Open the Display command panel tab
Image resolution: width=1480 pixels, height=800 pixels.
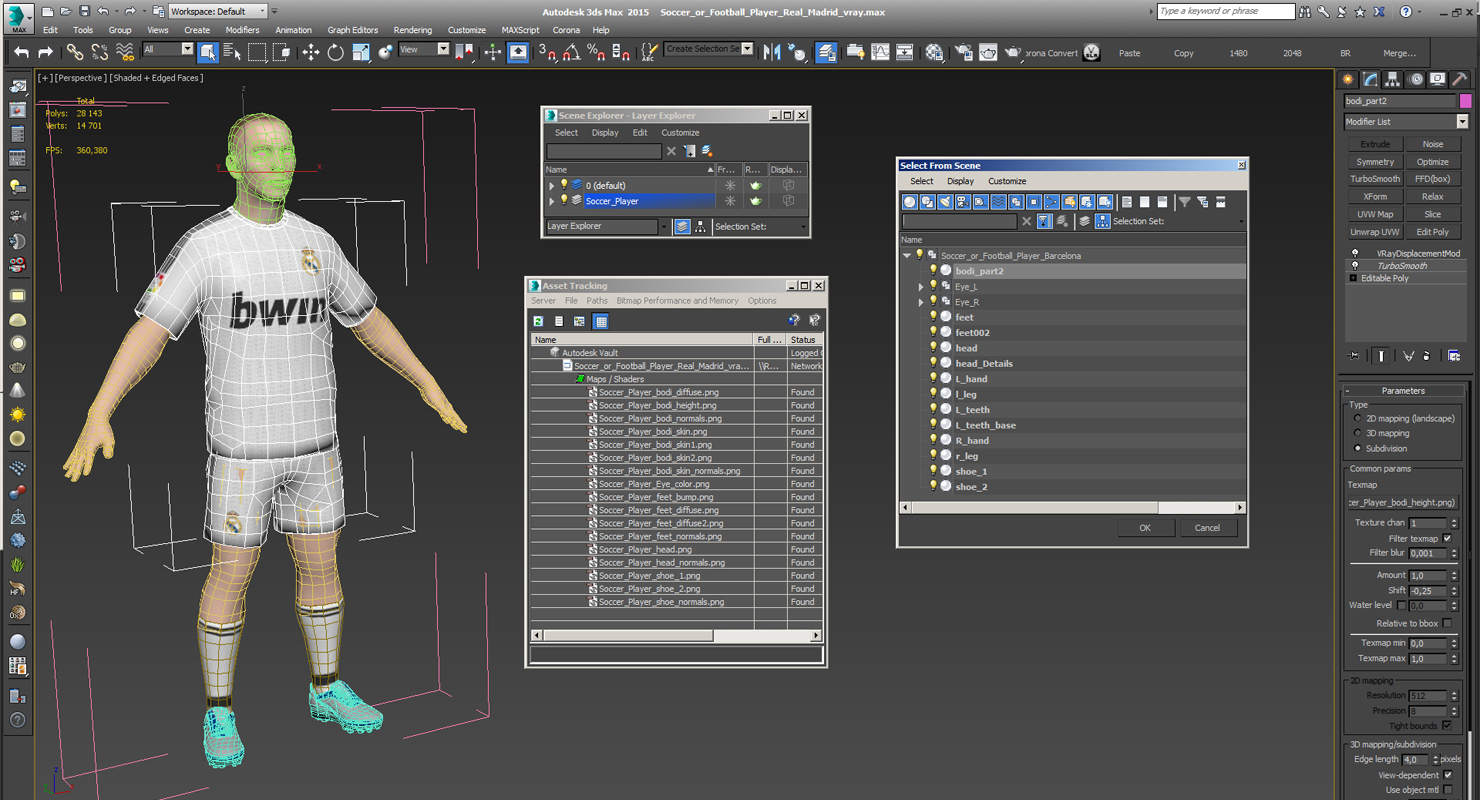click(1438, 79)
